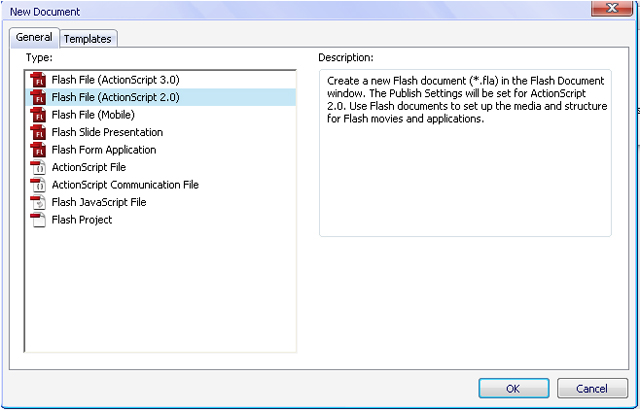Dismiss dialog with Cancel button
This screenshot has height=411, width=640.
592,389
